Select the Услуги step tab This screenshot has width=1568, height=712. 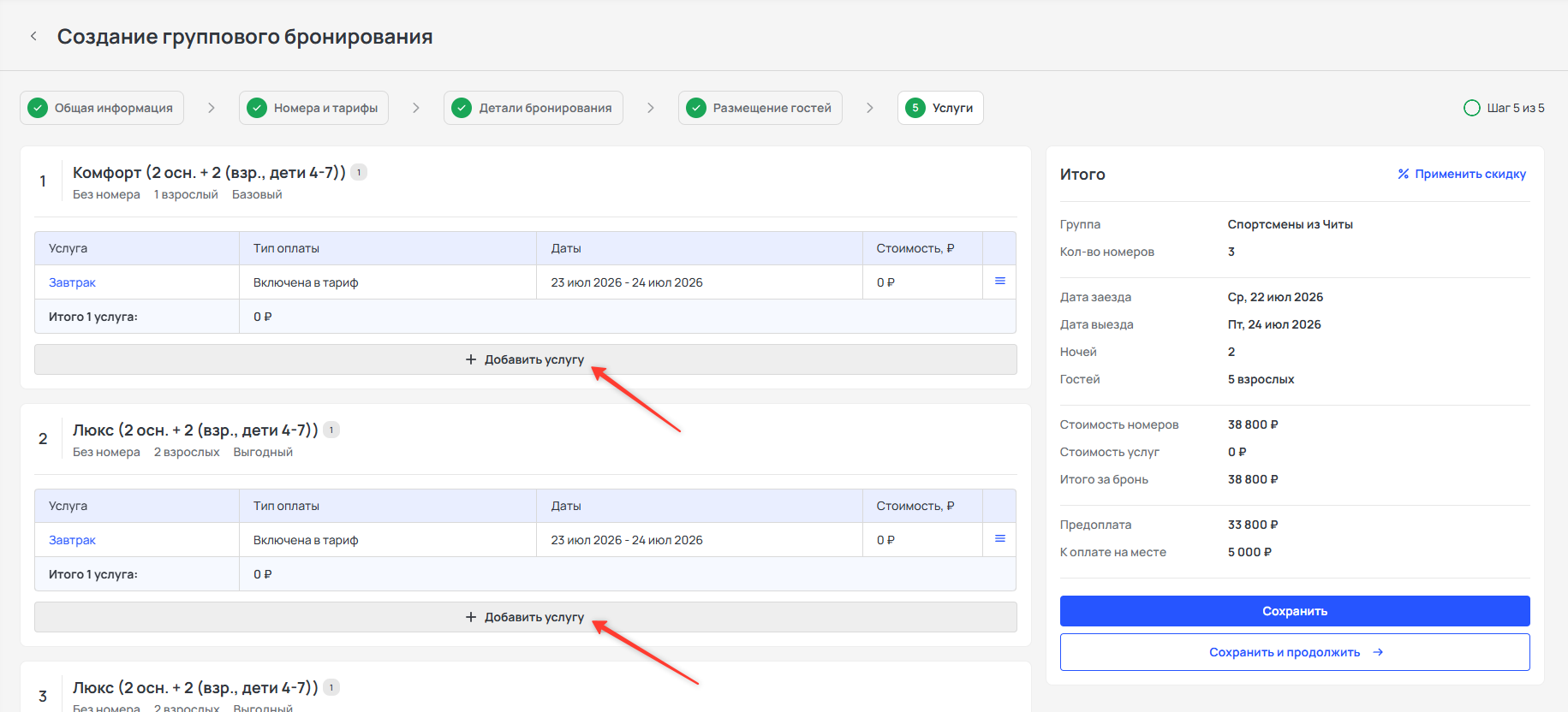pyautogui.click(x=940, y=108)
